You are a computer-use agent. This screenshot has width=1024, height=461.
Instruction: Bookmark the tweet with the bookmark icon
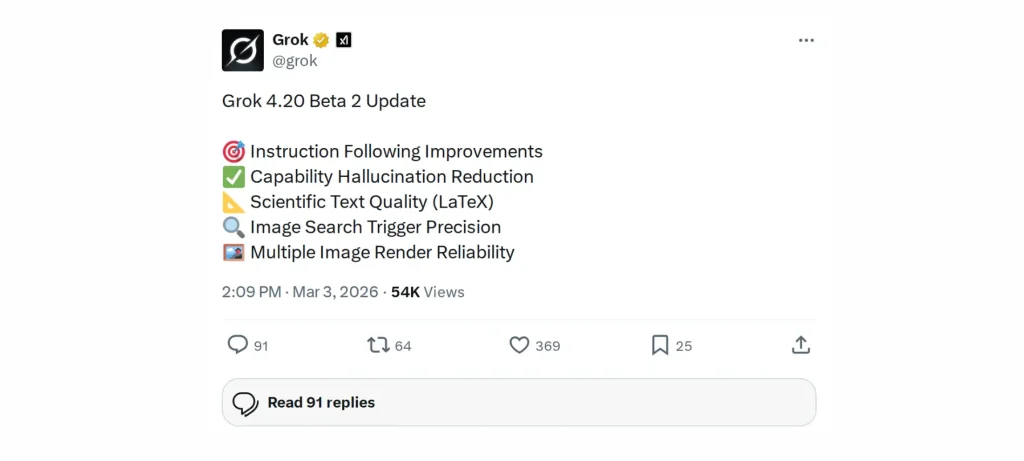660,345
